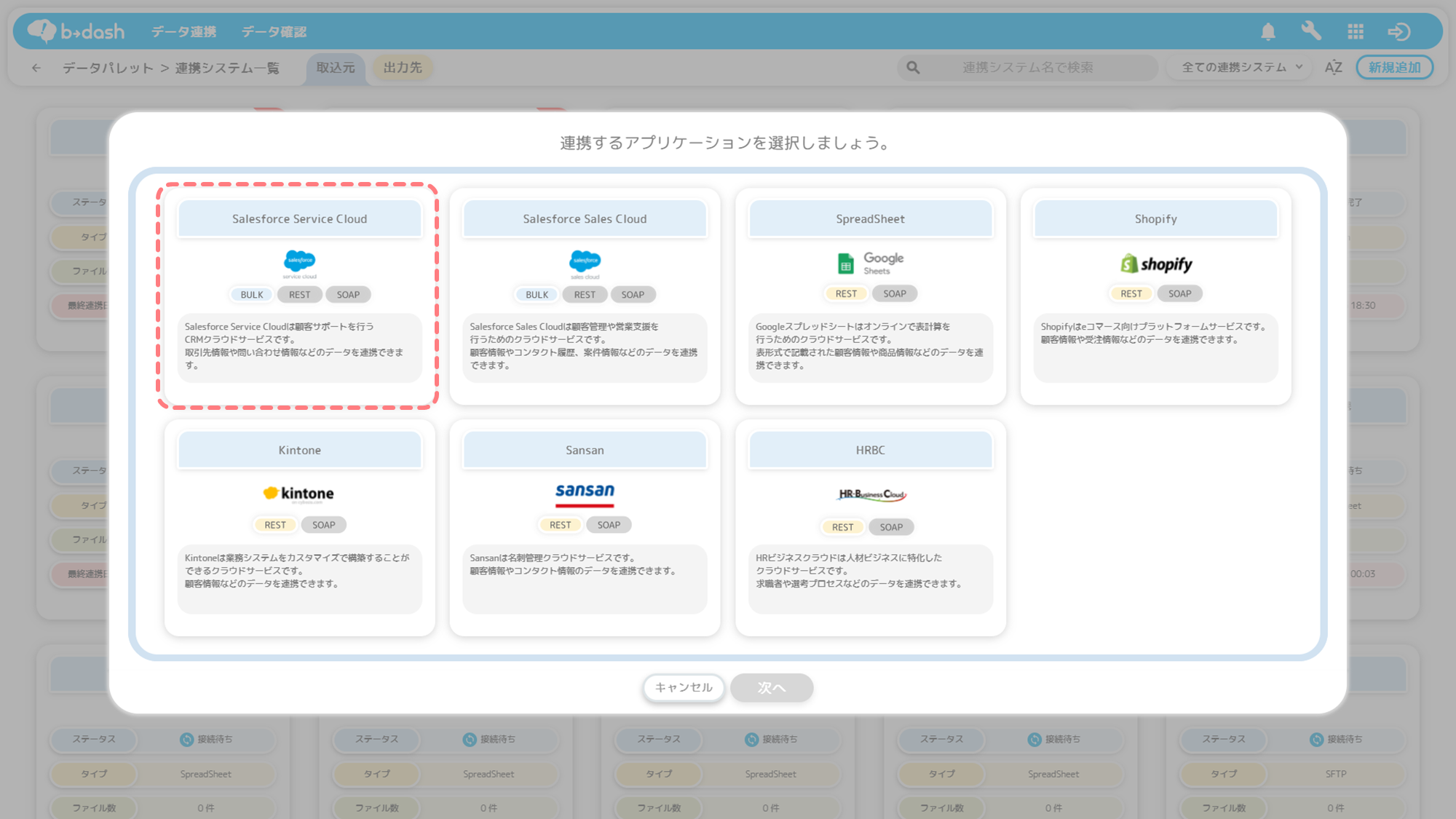Click データパレット in the breadcrumb
Image resolution: width=1456 pixels, height=819 pixels.
point(108,68)
